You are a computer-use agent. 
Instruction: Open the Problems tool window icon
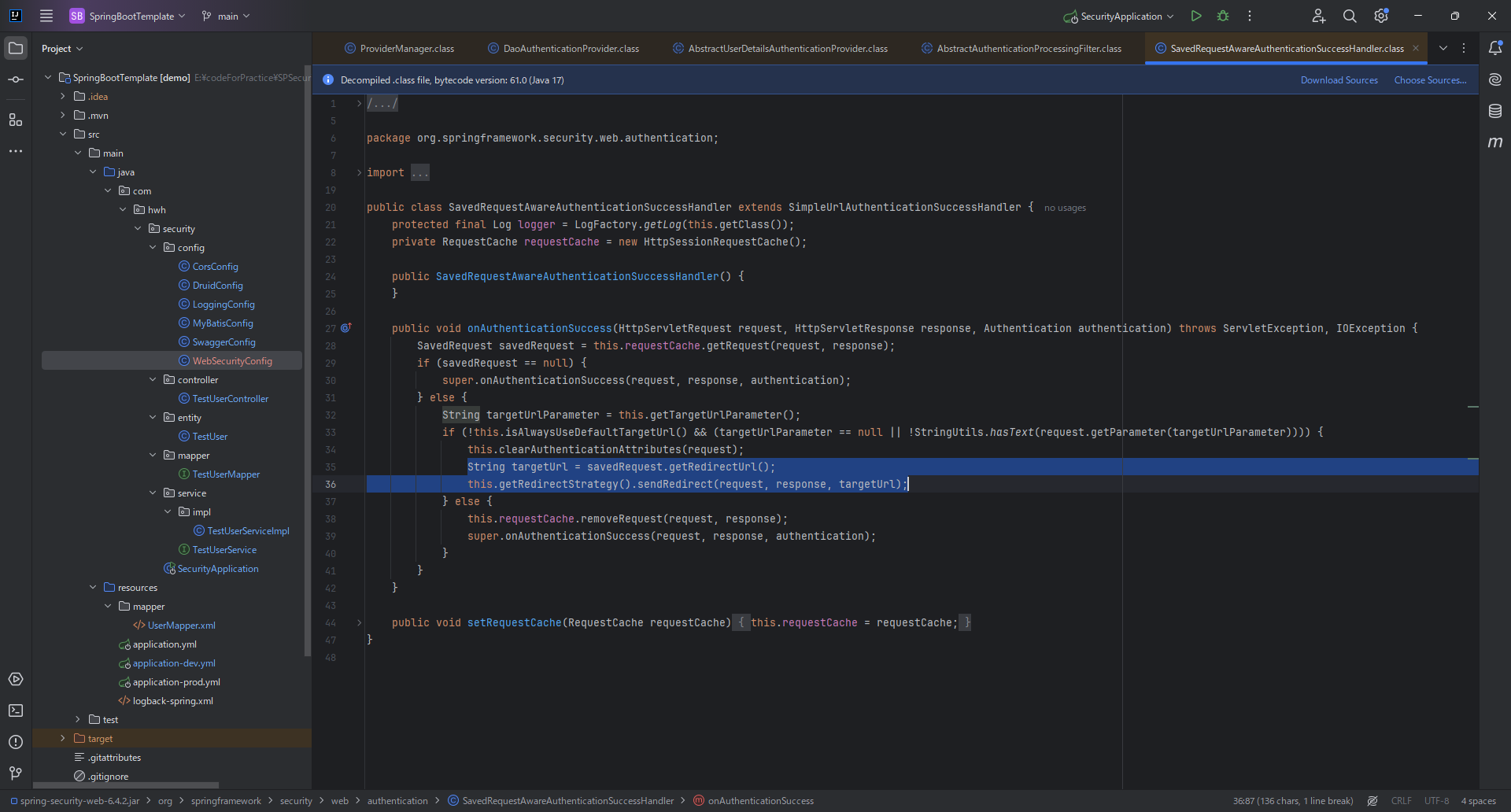point(16,742)
